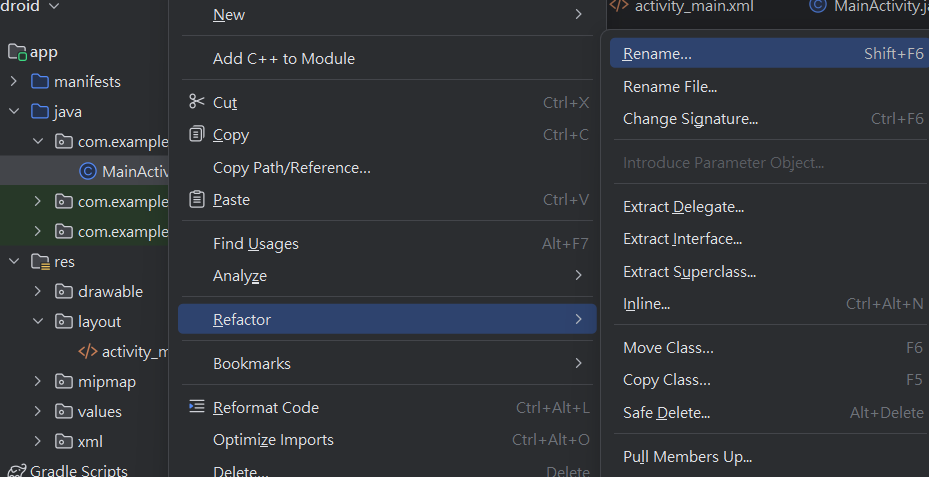
Task: Expand the mipmap folder
Action: point(37,382)
